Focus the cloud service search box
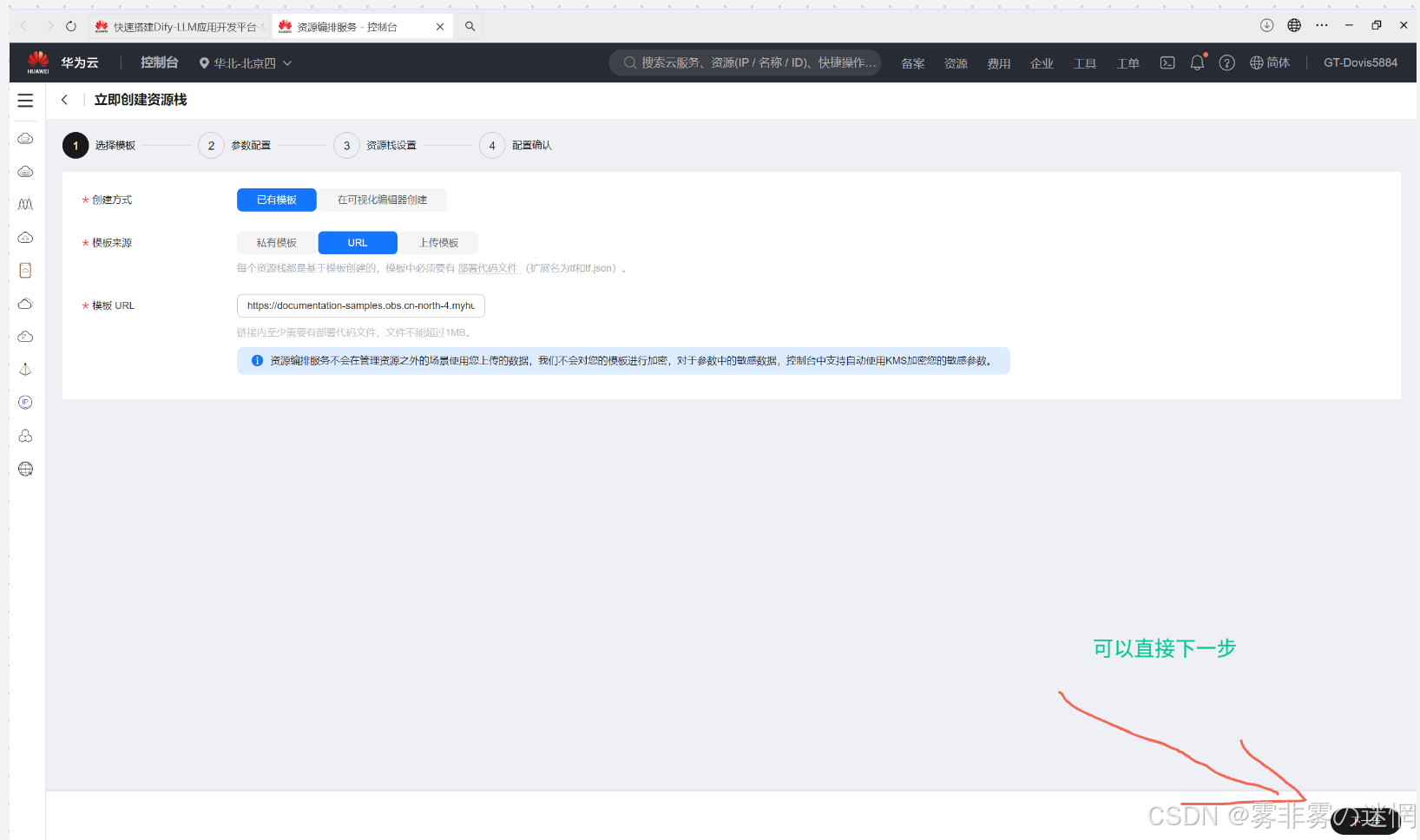The image size is (1420, 840). pos(746,62)
